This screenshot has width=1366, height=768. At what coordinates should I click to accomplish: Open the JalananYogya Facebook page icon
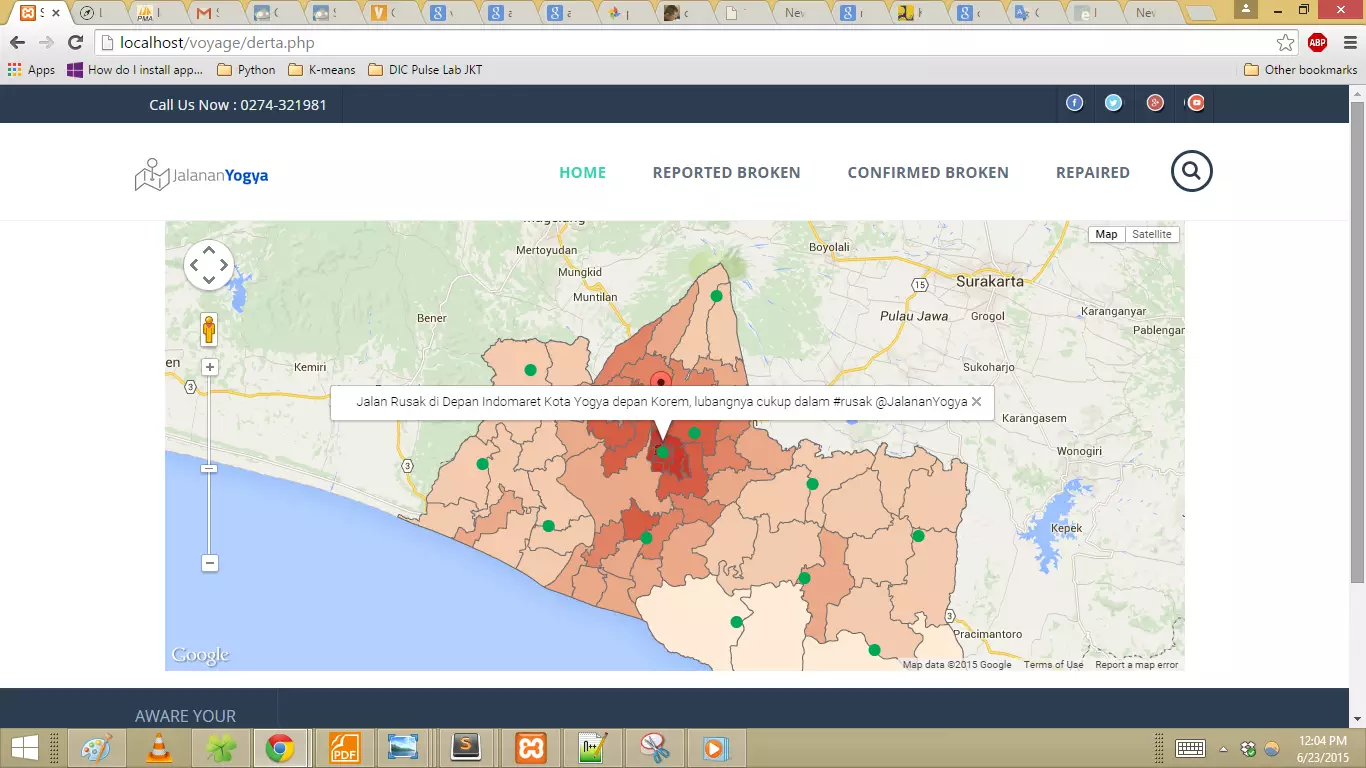[1074, 102]
